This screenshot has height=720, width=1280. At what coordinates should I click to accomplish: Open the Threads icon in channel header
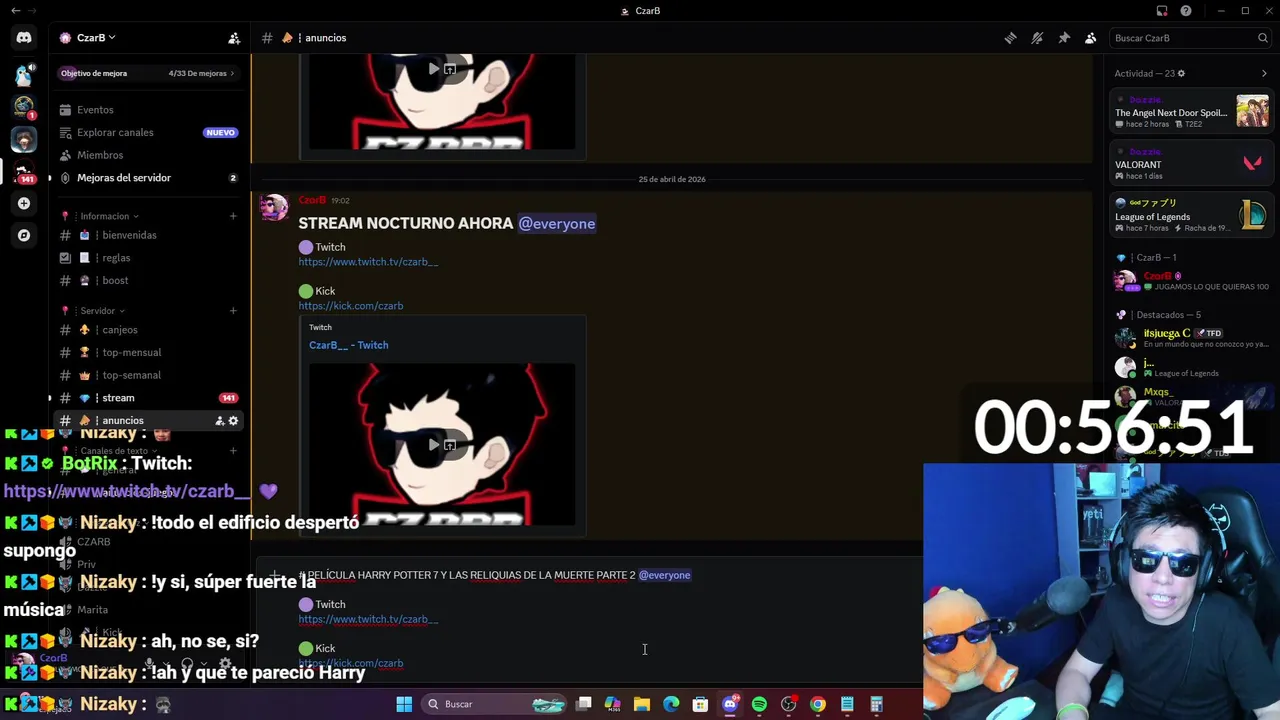point(1010,38)
